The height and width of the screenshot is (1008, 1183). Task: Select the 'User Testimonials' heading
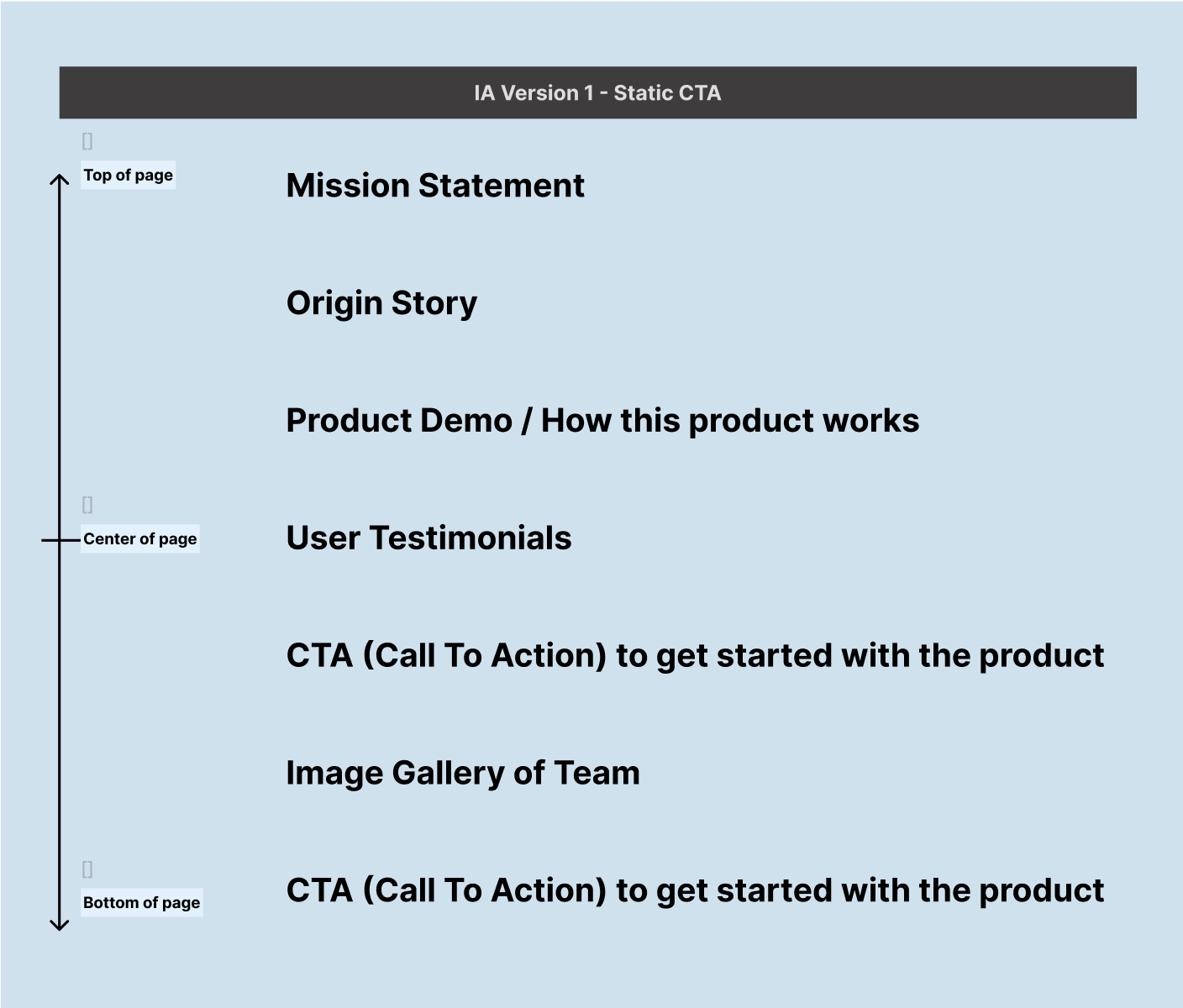coord(429,538)
